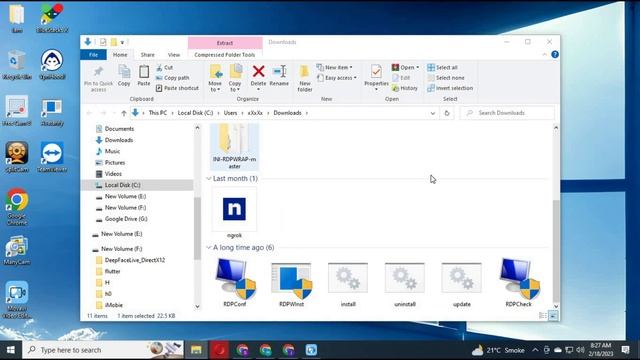Click the Rename ribbon button
The height and width of the screenshot is (360, 640).
(279, 76)
